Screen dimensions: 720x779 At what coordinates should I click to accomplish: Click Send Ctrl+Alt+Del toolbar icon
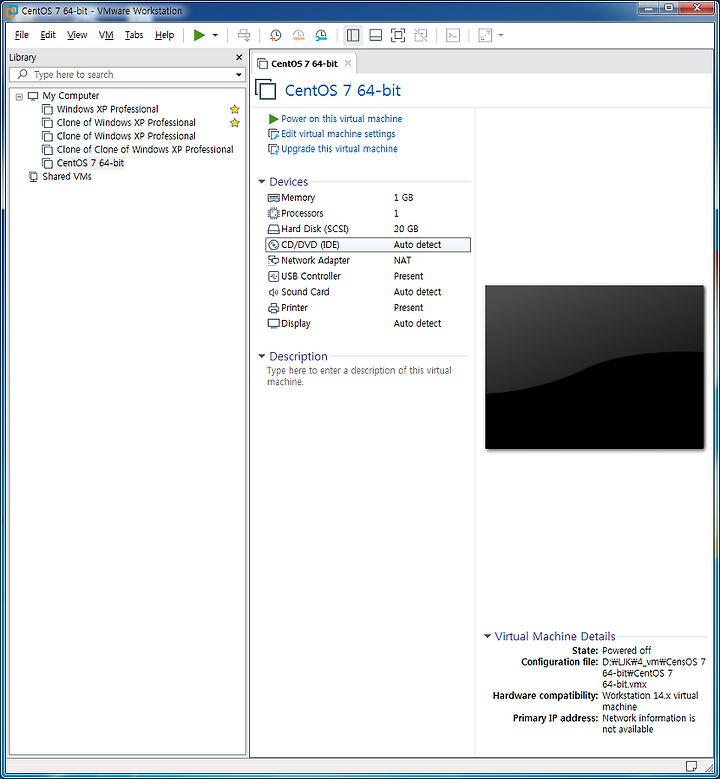[x=244, y=35]
